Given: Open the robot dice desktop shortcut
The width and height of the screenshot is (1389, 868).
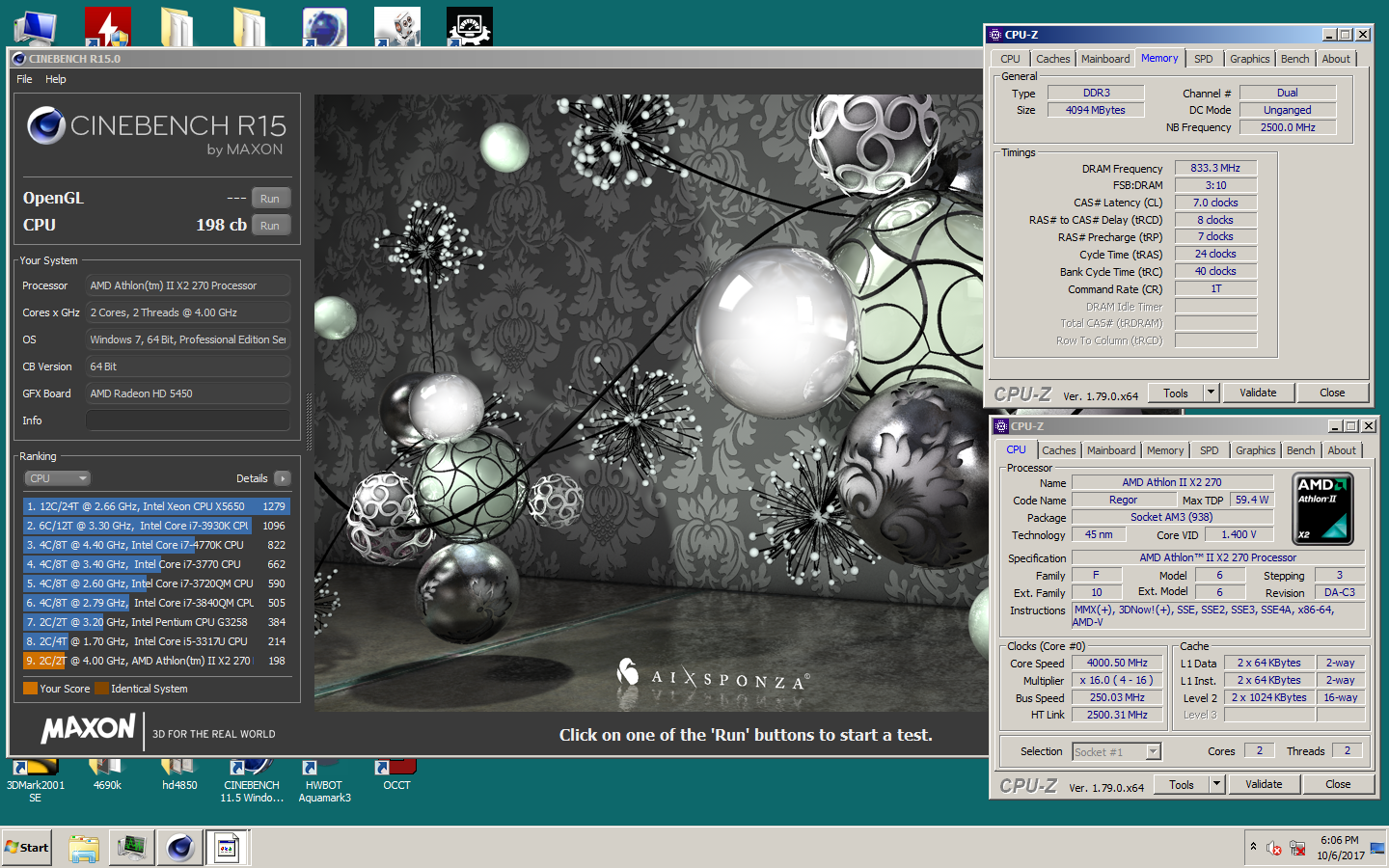Looking at the screenshot, I should click(396, 28).
